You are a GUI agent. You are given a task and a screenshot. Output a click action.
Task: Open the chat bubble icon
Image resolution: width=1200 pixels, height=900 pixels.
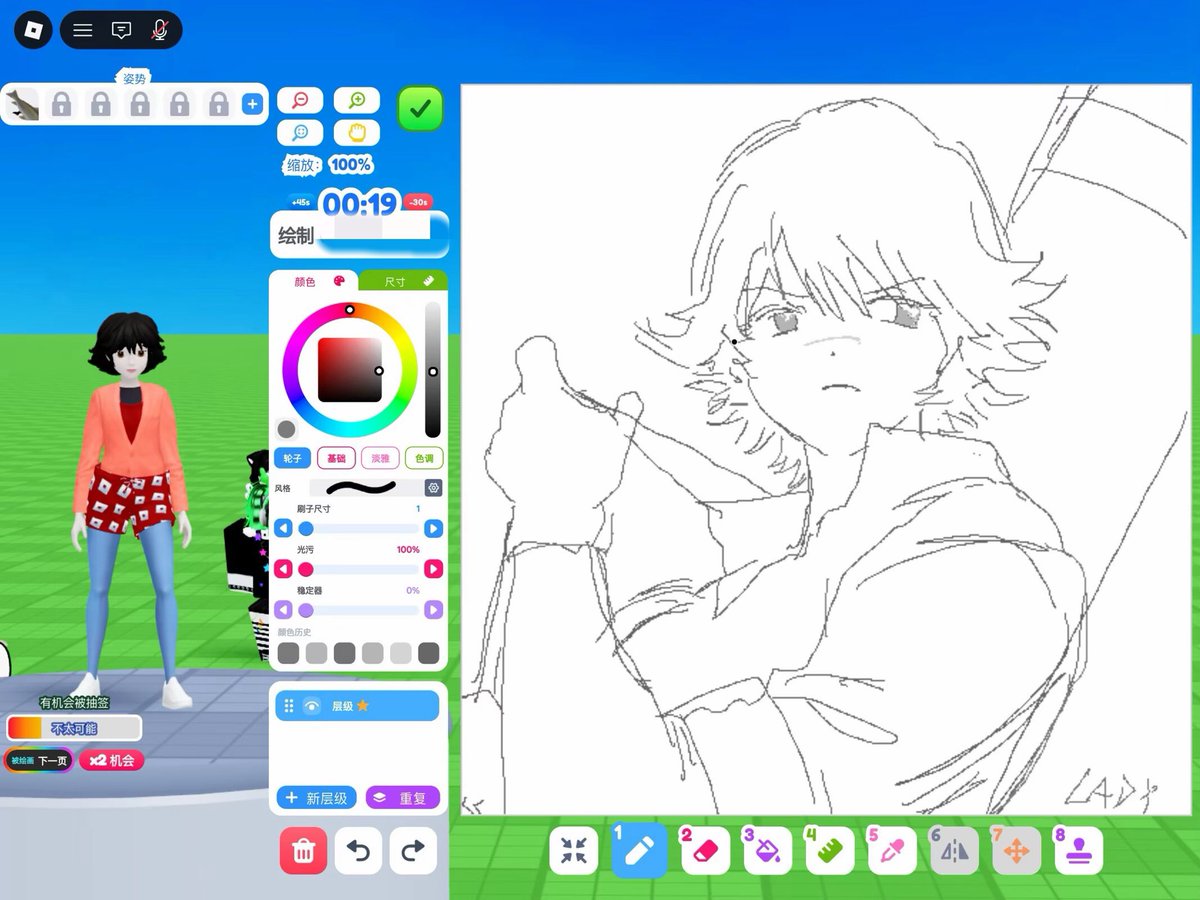coord(121,30)
